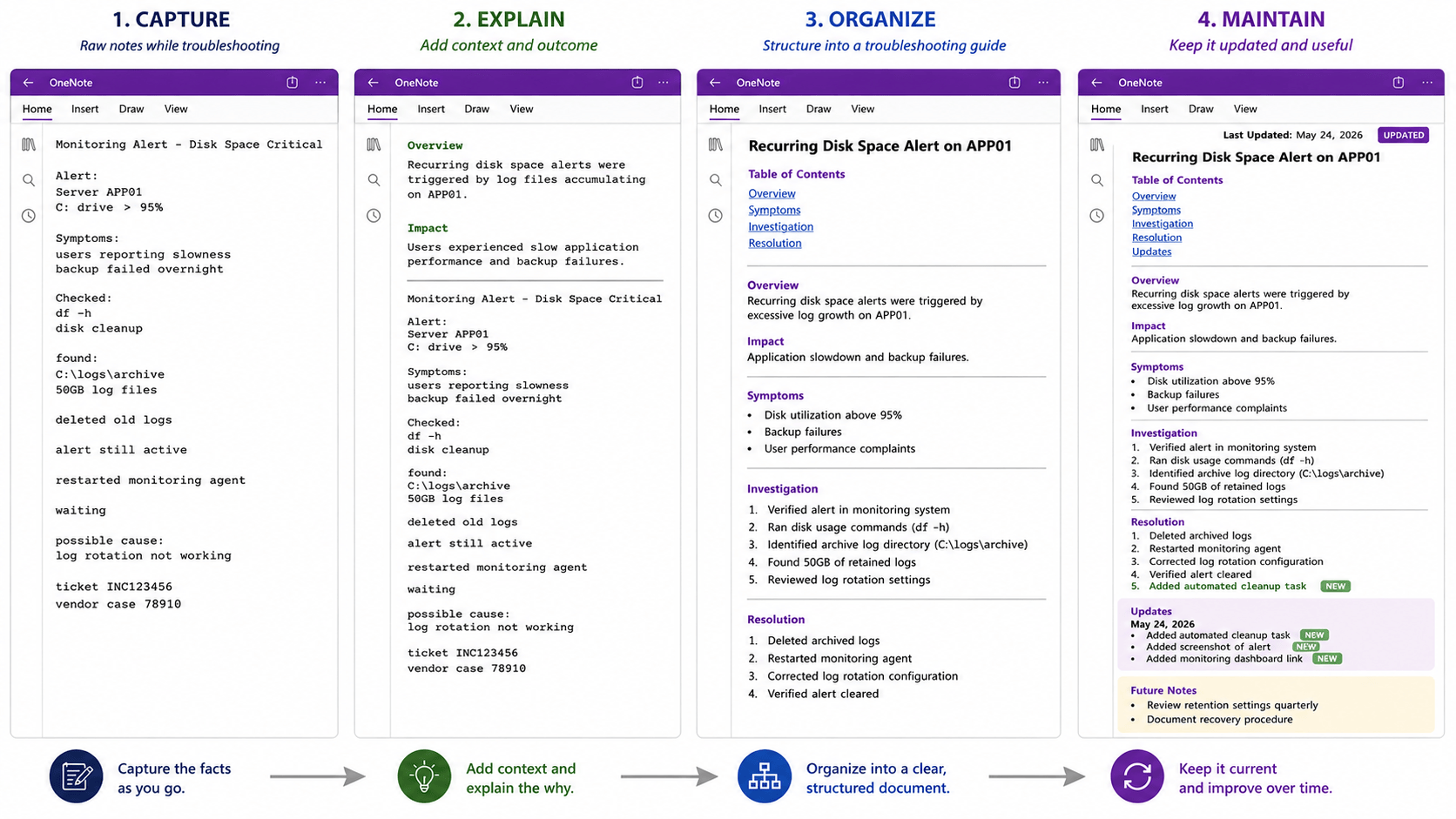
Task: Open the ellipsis menu in the Explain window
Action: [664, 83]
